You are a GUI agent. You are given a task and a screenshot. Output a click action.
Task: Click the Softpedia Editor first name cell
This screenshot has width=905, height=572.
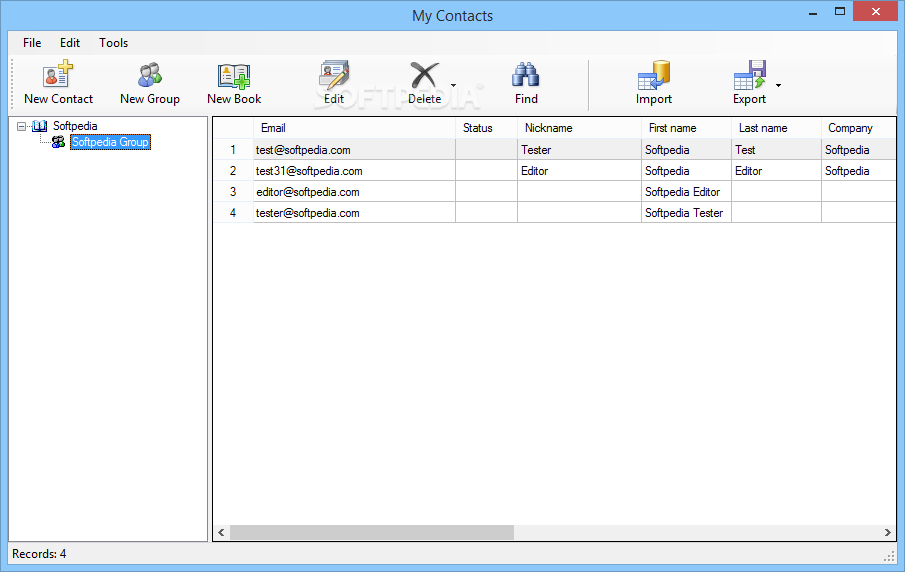click(686, 192)
